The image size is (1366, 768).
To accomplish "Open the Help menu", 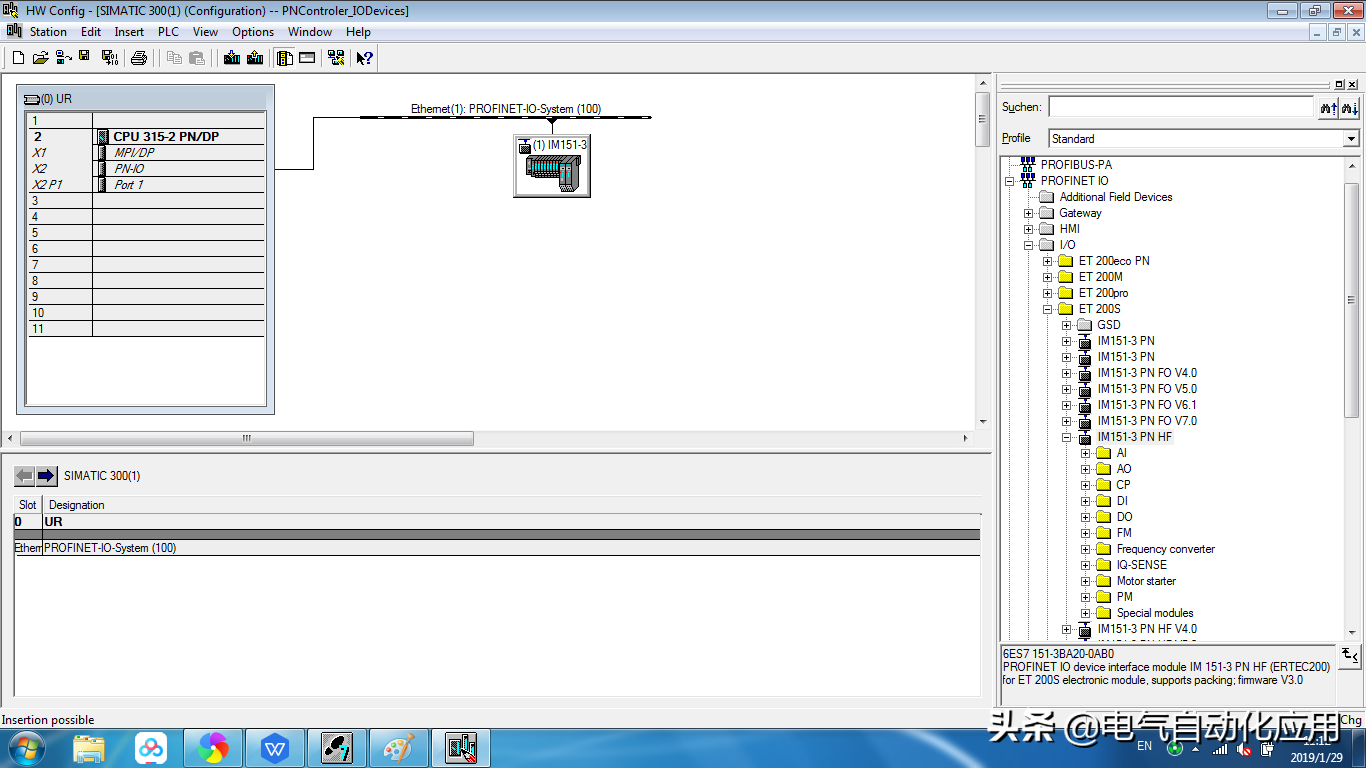I will point(358,32).
